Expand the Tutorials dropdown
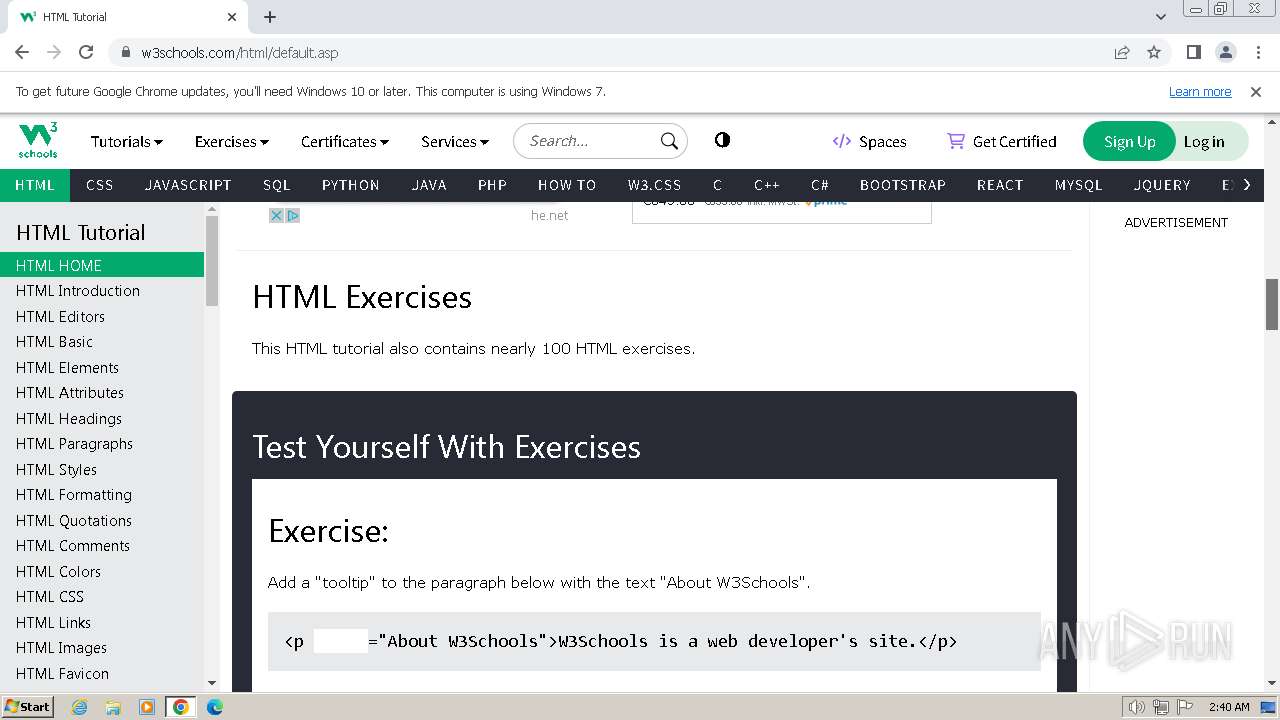The image size is (1280, 720). 126,141
